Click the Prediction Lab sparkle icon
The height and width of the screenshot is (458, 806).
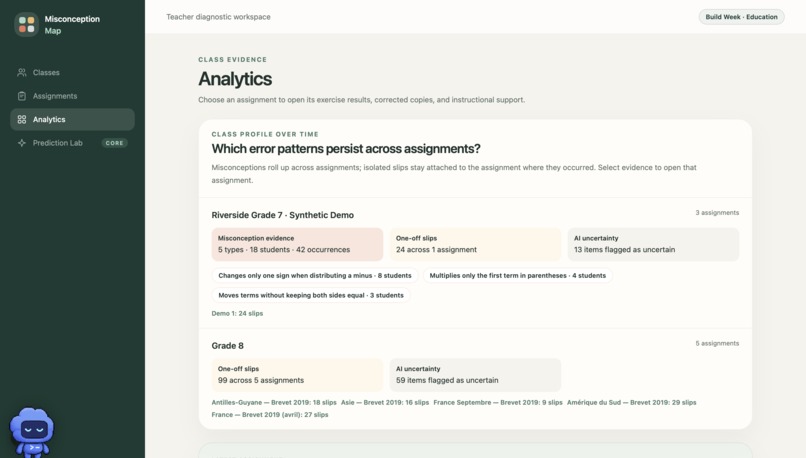tap(22, 143)
